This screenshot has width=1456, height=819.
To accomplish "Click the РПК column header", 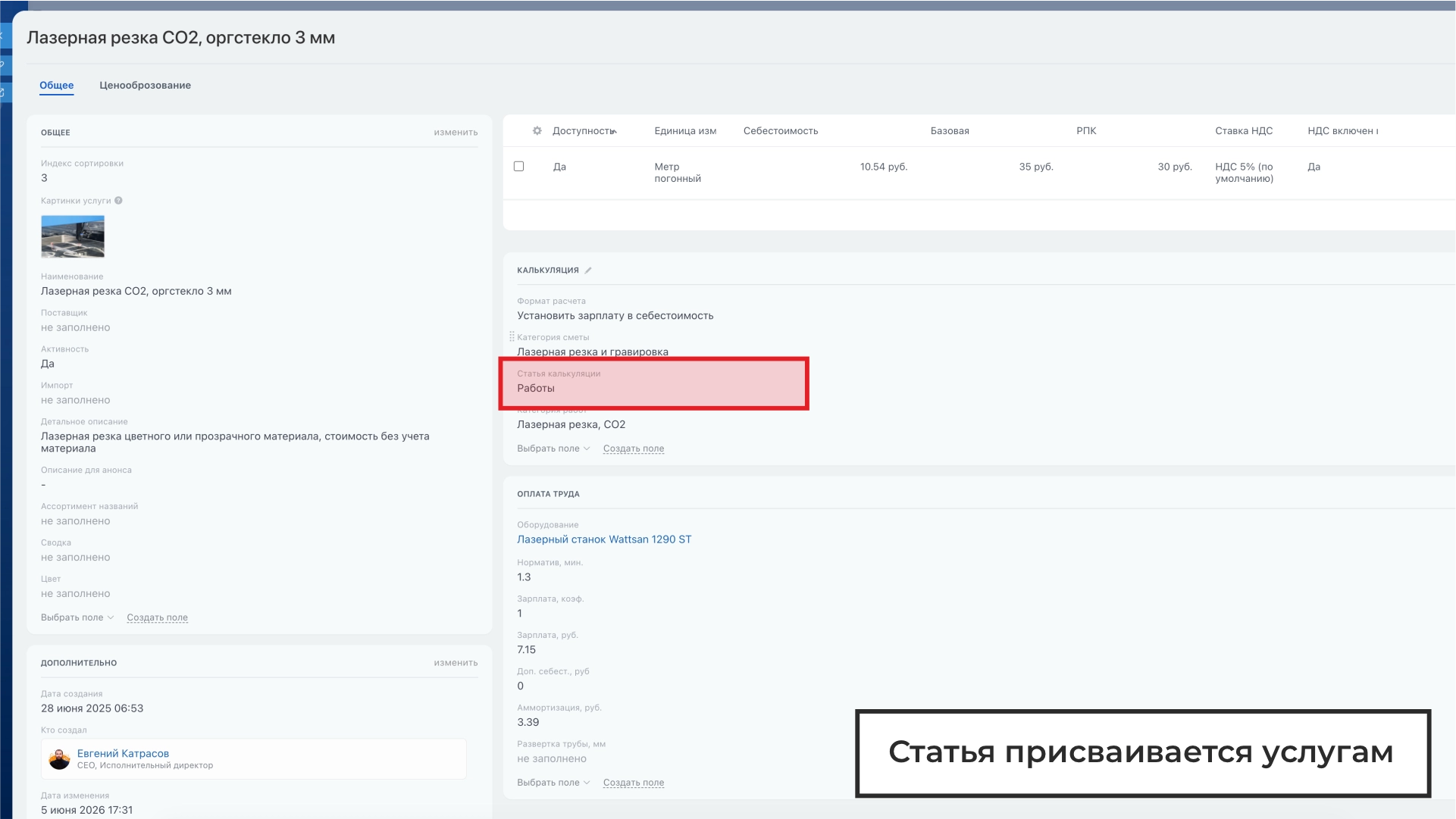I will coord(1086,131).
